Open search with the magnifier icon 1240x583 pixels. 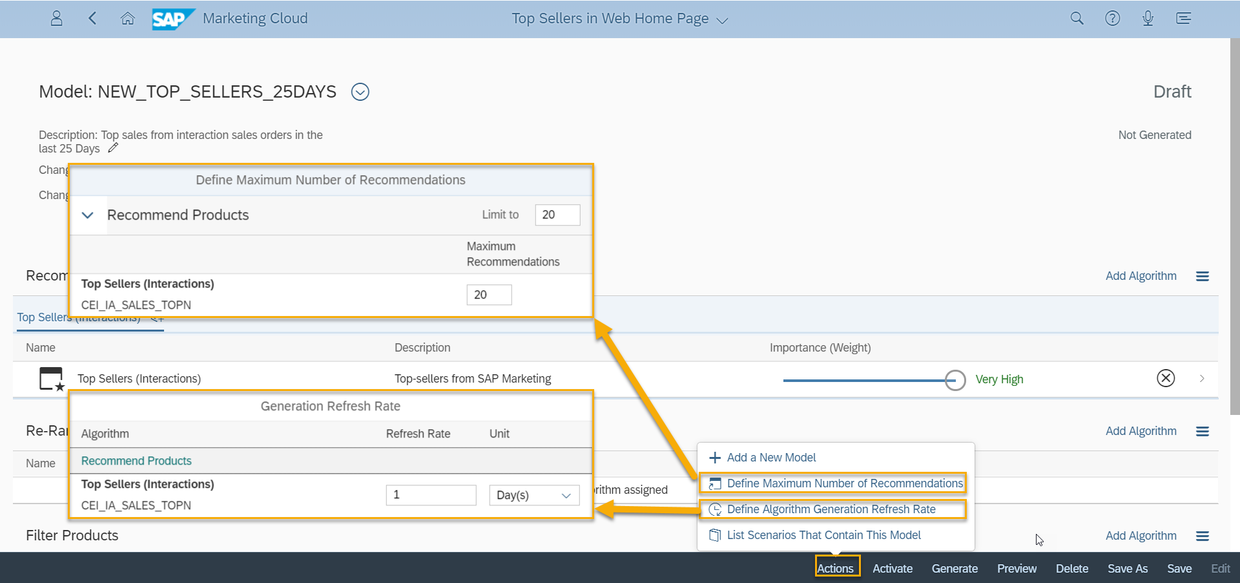1077,18
